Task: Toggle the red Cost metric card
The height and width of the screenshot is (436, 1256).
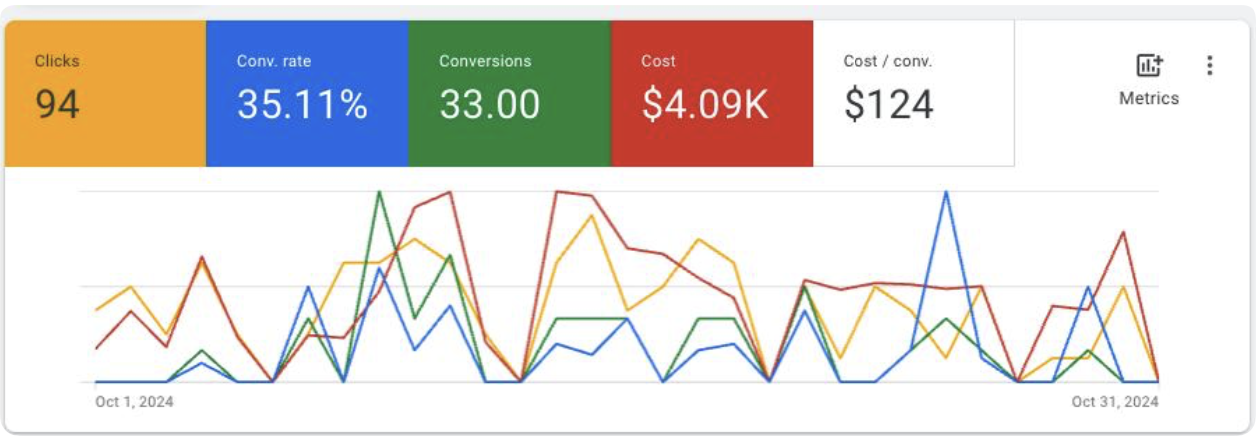Action: pos(711,92)
